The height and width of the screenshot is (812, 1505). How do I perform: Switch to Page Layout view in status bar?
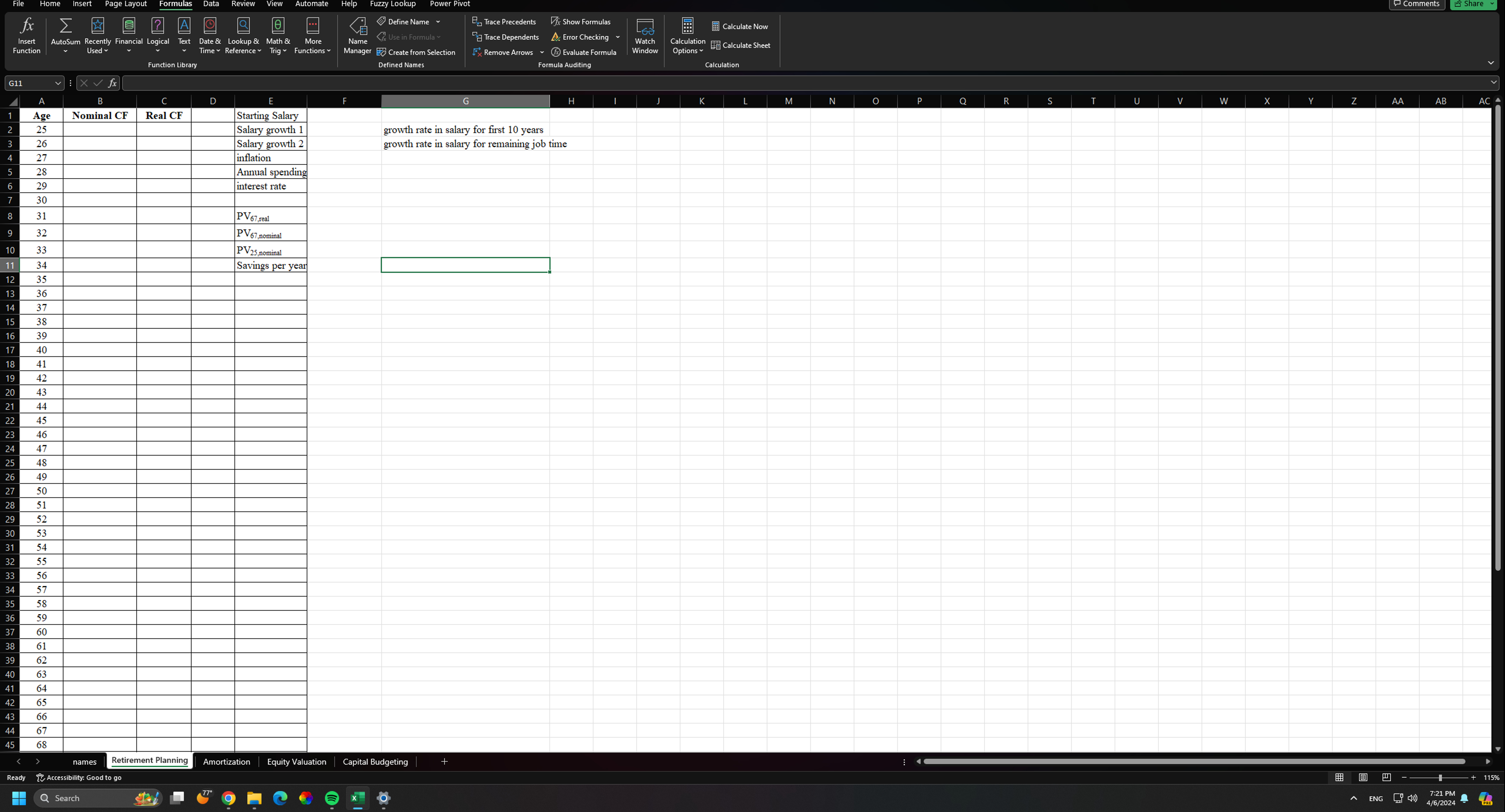pos(1363,778)
